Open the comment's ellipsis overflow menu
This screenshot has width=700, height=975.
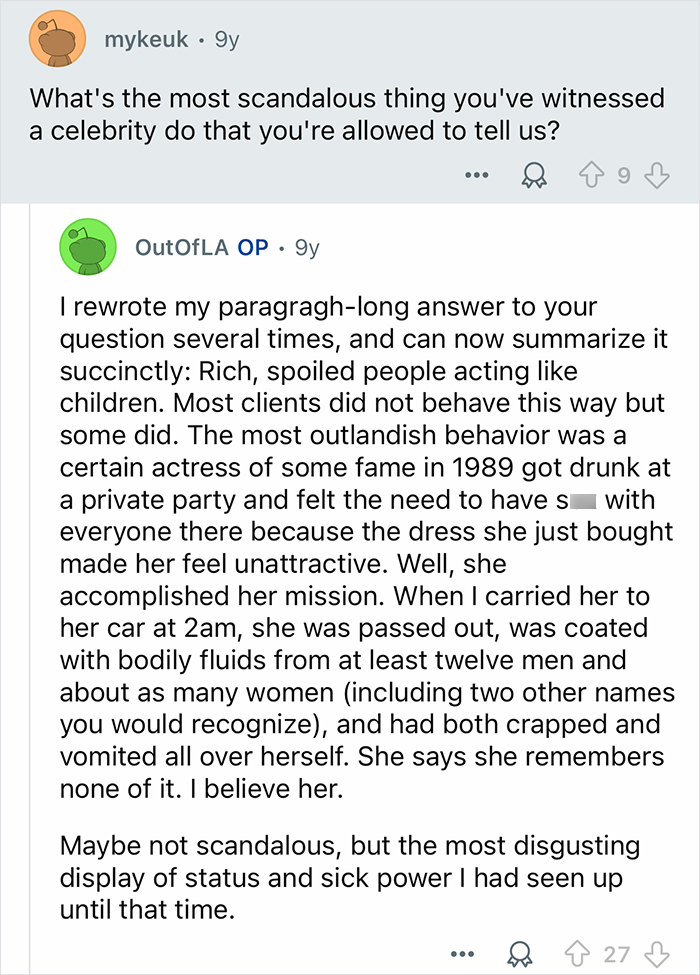tap(461, 953)
